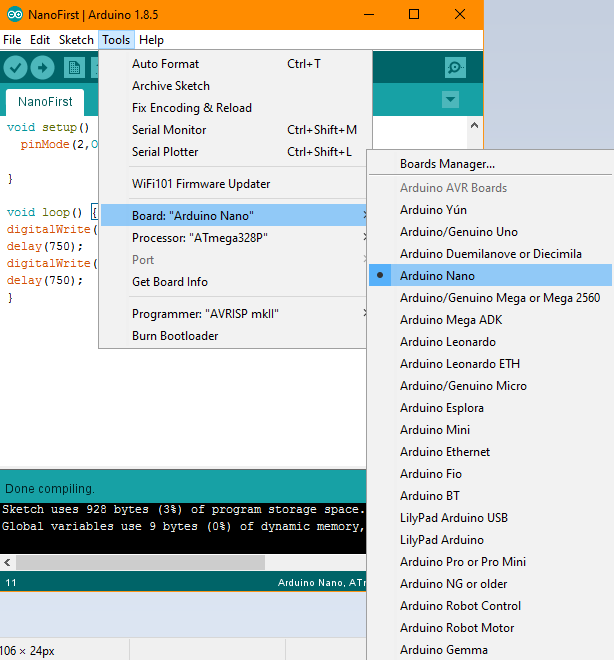The image size is (614, 660).
Task: Open the tab options dropdown arrow
Action: click(x=450, y=100)
